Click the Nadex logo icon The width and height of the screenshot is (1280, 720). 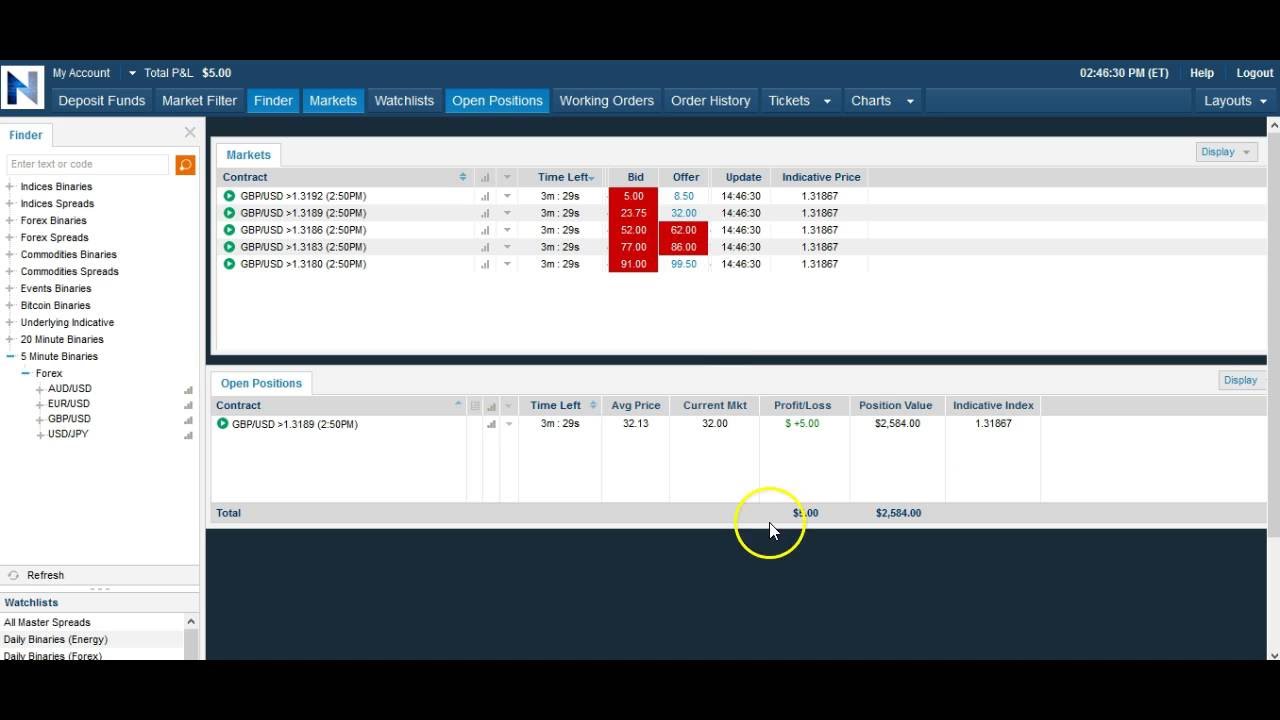click(x=22, y=87)
